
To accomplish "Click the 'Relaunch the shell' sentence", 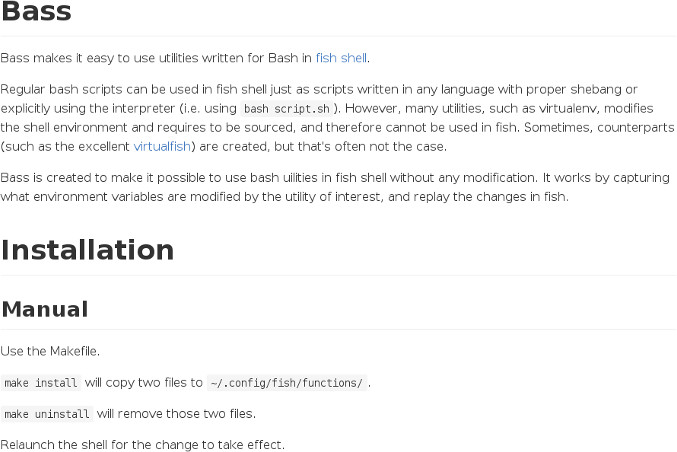I will click(142, 444).
